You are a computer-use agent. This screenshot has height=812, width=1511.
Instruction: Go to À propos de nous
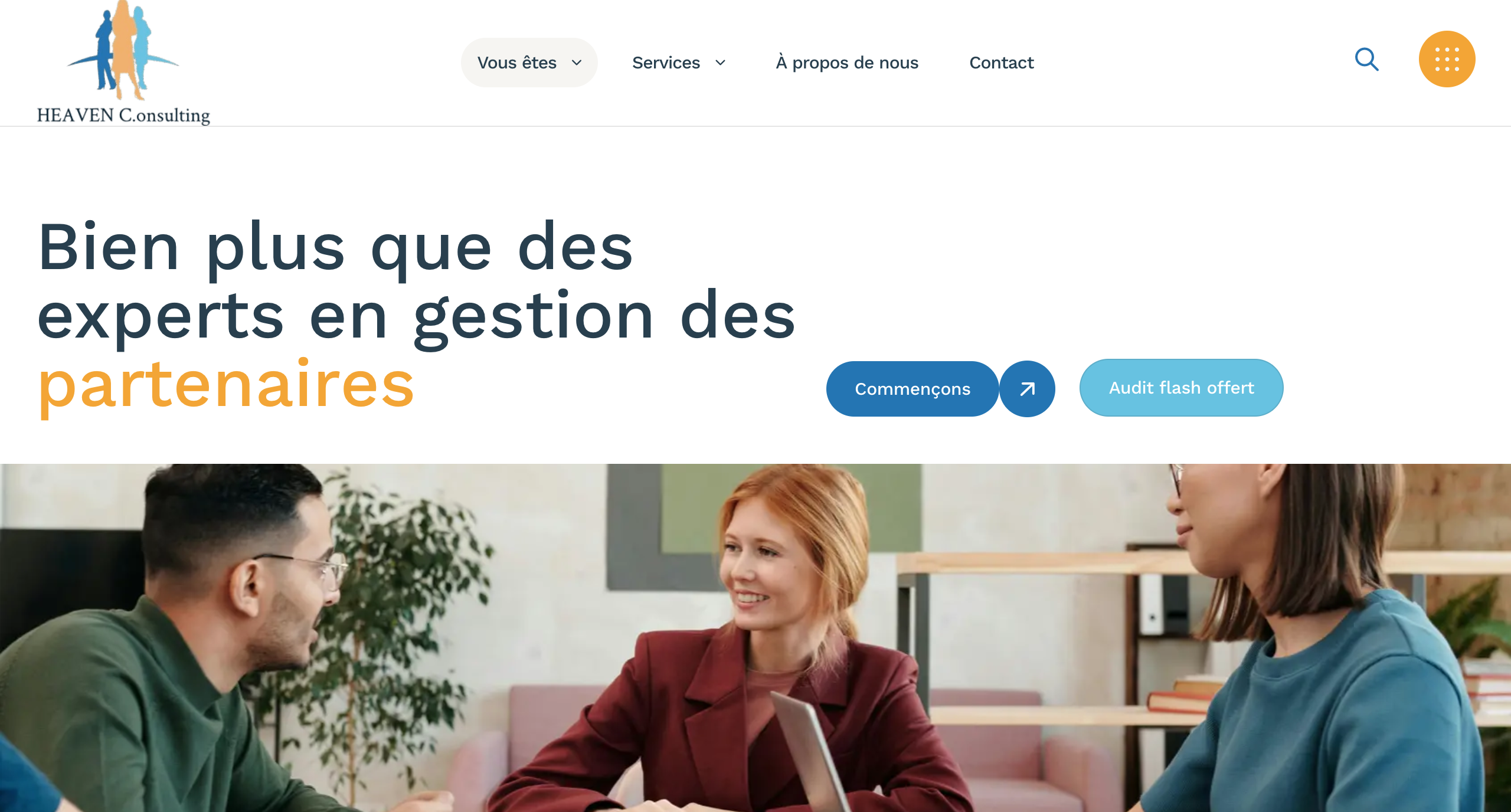point(847,63)
